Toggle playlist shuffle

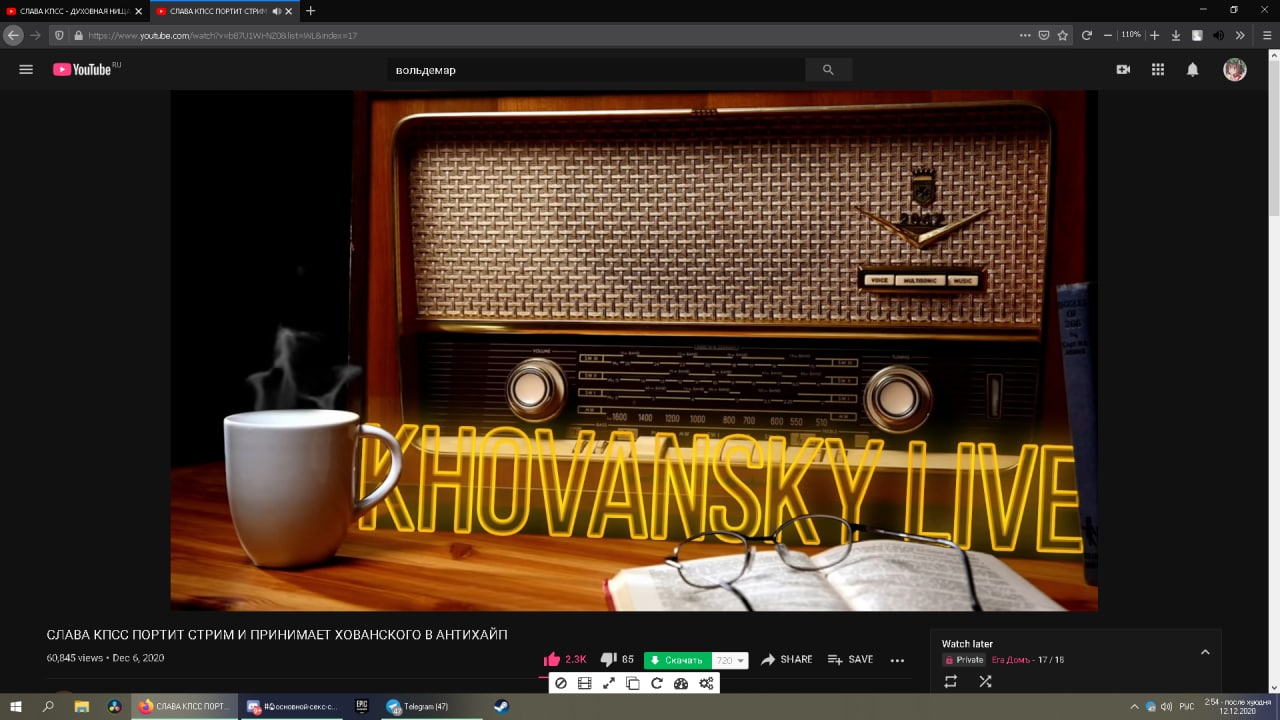click(985, 681)
